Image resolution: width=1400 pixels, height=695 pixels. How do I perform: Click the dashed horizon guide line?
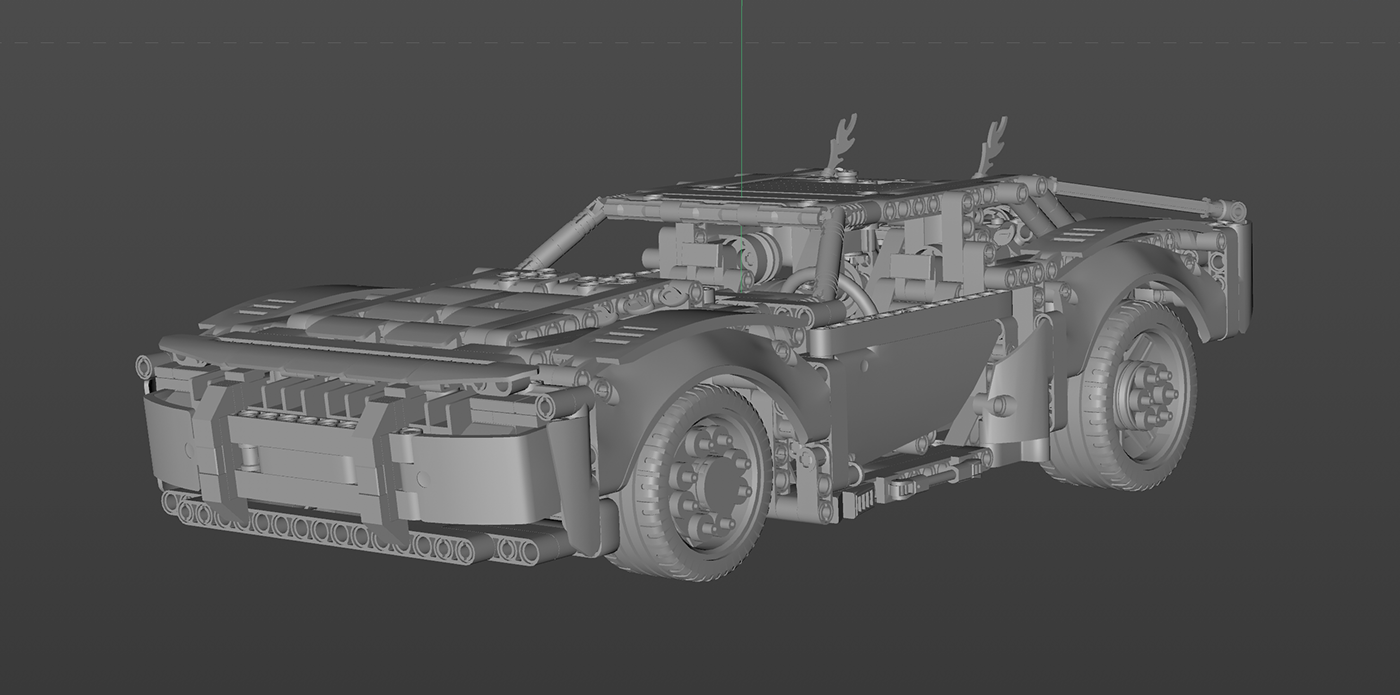point(400,44)
